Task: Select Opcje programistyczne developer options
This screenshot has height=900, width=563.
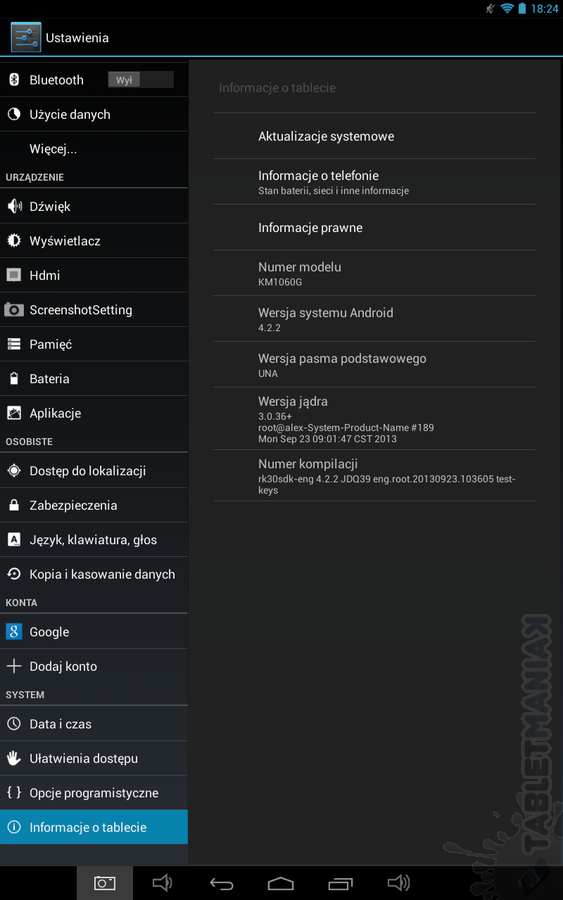Action: point(94,793)
